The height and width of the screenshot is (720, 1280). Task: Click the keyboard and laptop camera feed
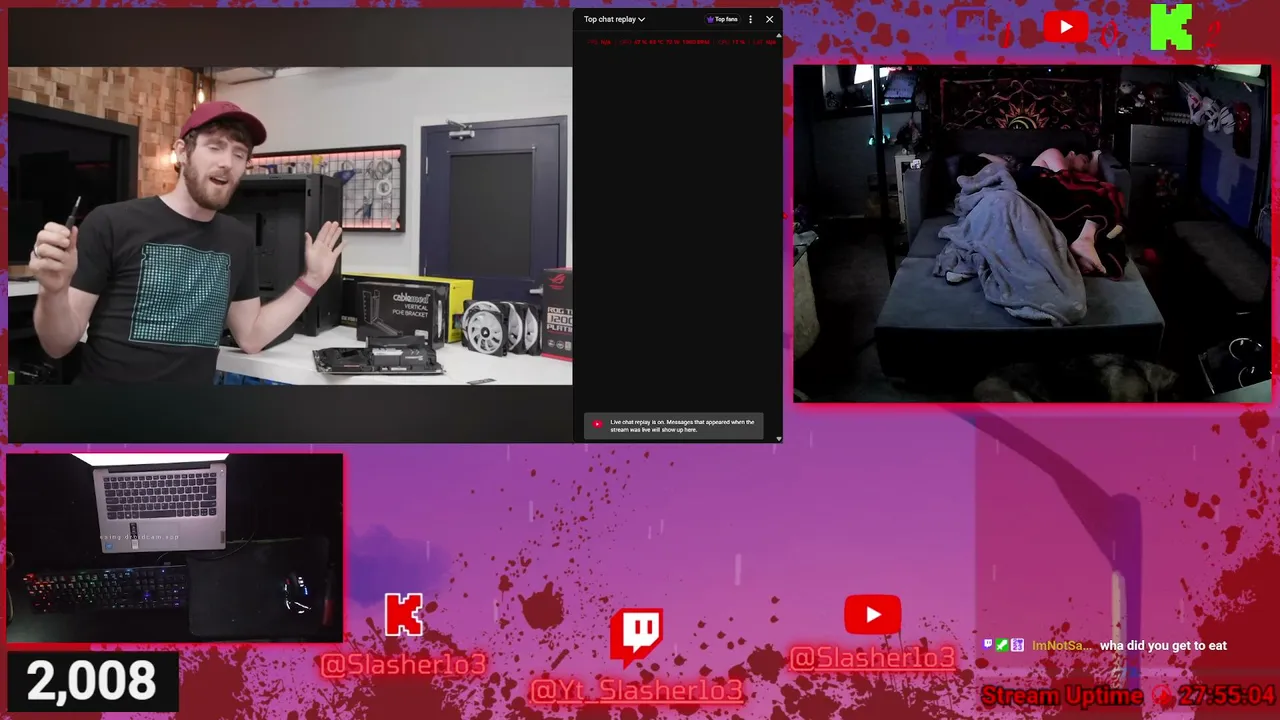[x=174, y=547]
